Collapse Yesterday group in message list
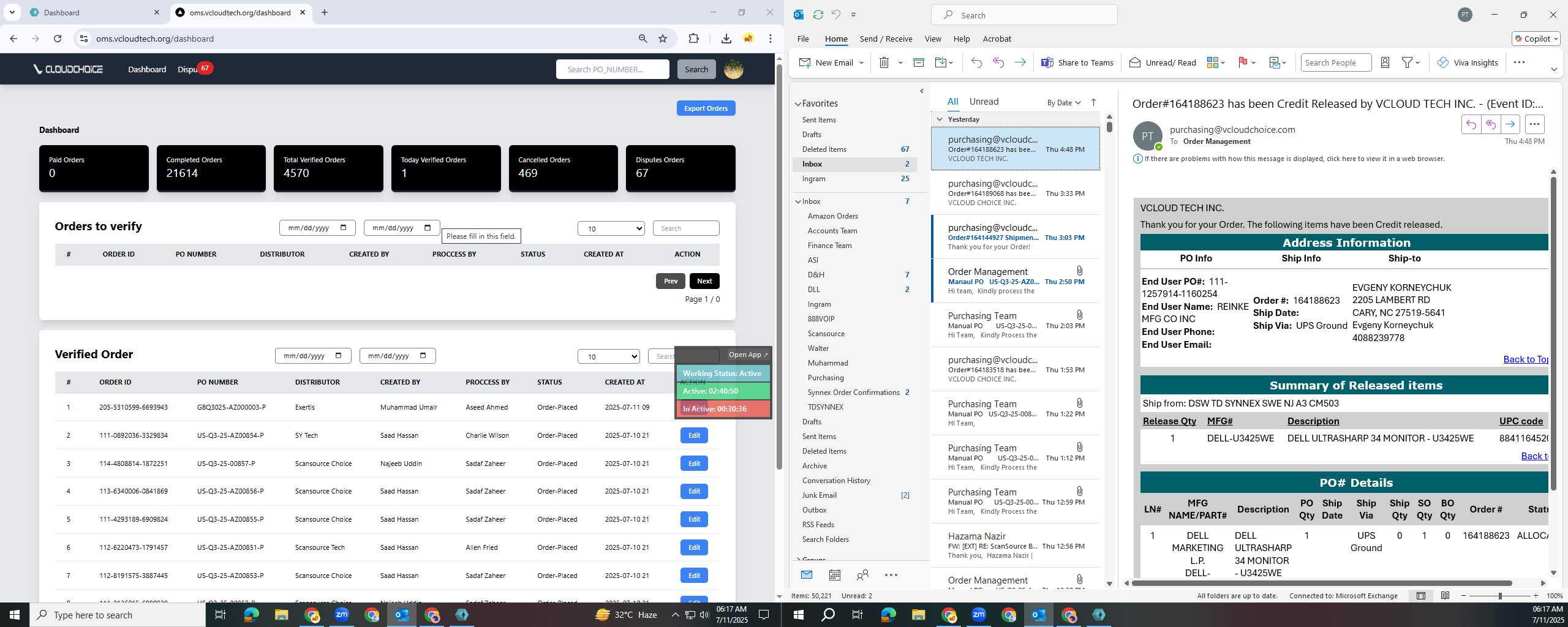 [x=940, y=119]
